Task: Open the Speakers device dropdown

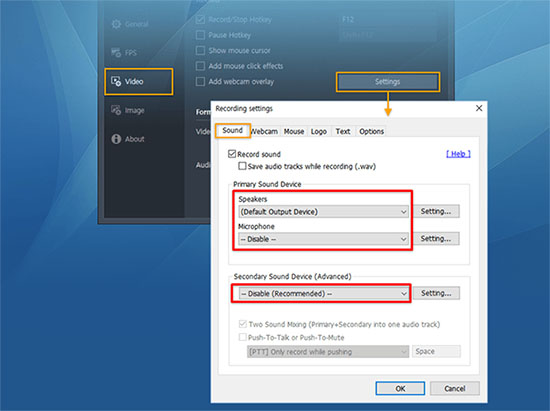Action: pyautogui.click(x=323, y=212)
